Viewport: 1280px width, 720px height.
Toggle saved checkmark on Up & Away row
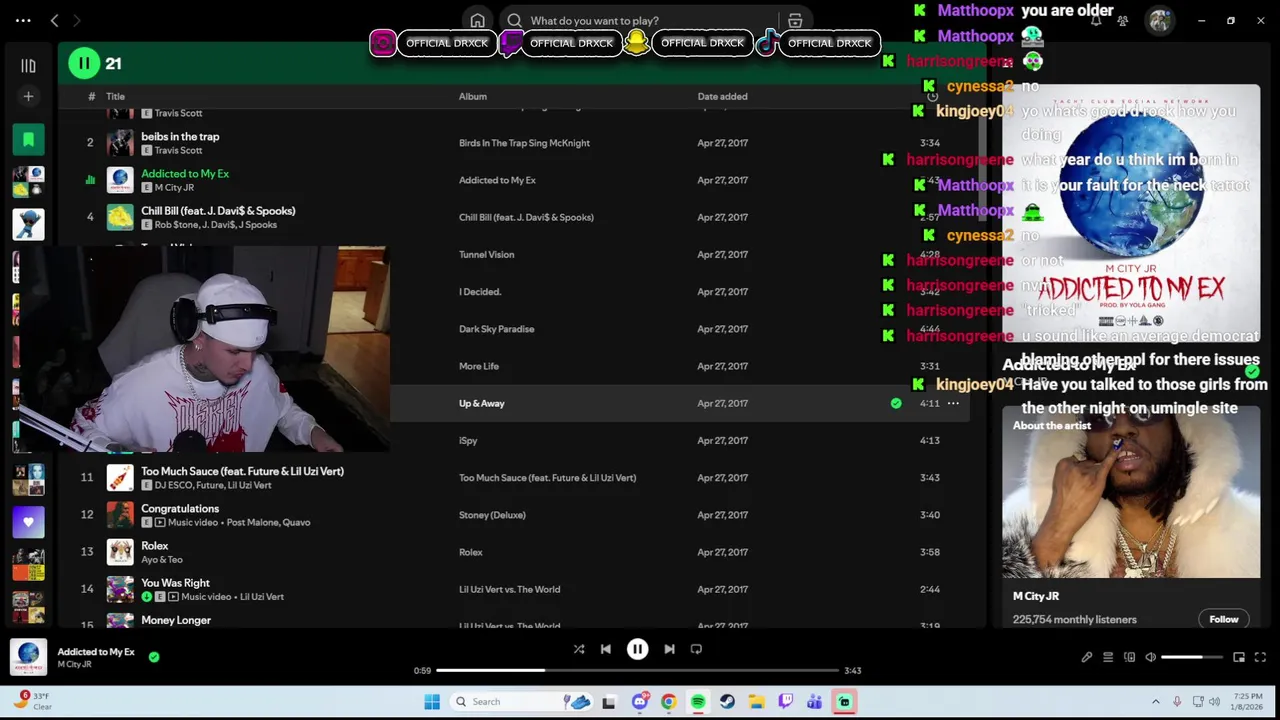pyautogui.click(x=896, y=403)
